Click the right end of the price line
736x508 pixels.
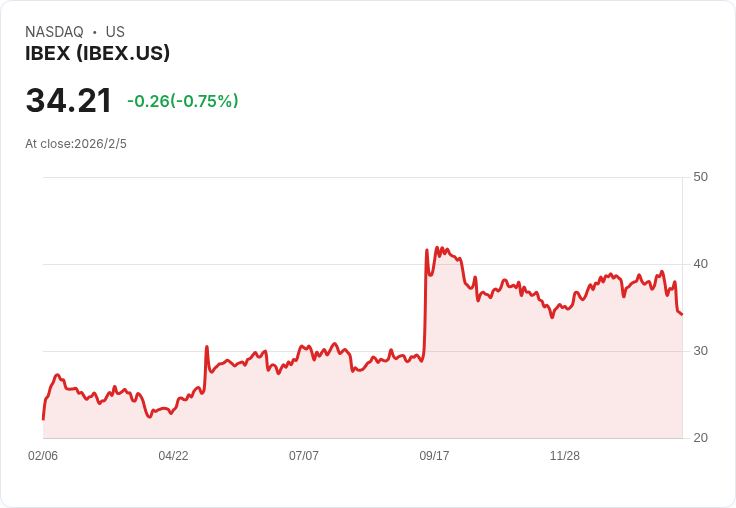(x=682, y=314)
